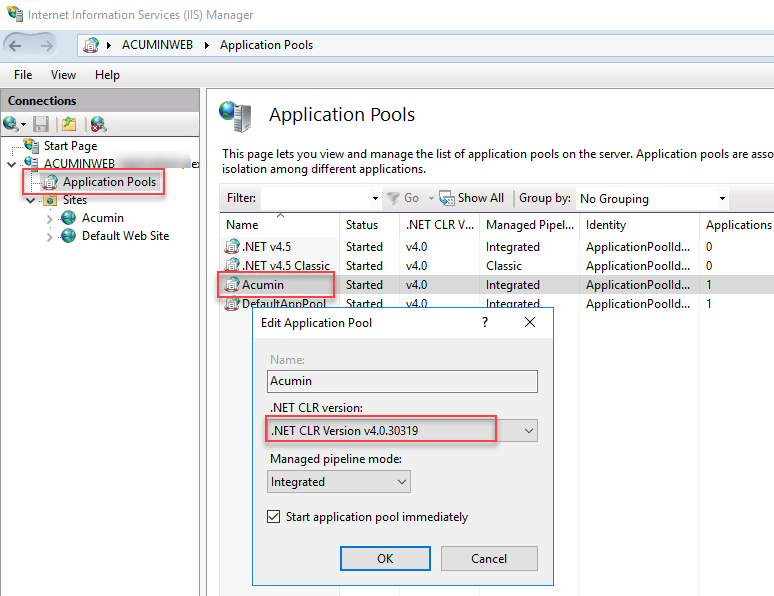Click the IIS Manager title bar icon
Screen dimensions: 774x596
point(15,14)
